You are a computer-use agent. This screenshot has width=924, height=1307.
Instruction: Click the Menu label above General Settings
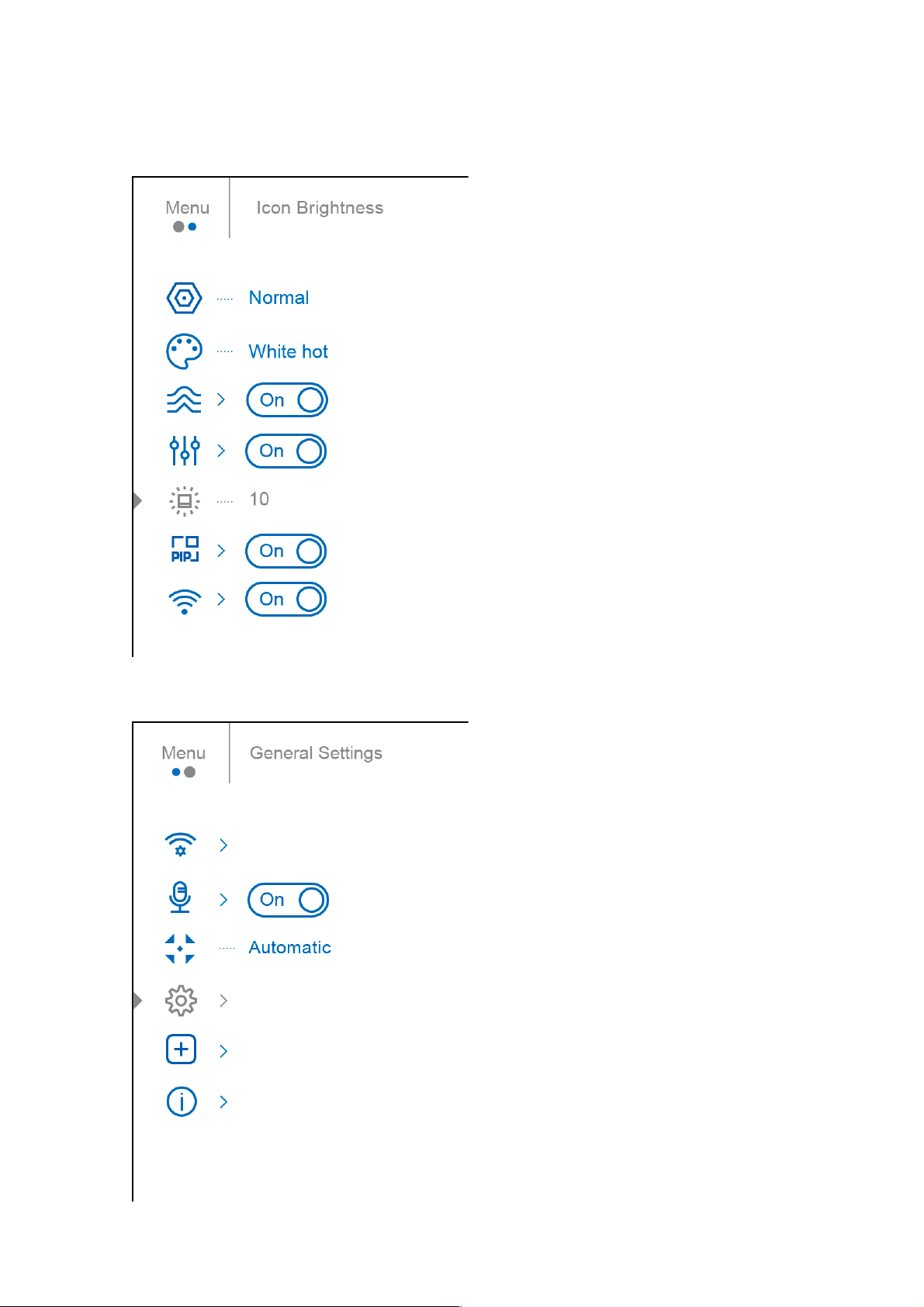(184, 753)
